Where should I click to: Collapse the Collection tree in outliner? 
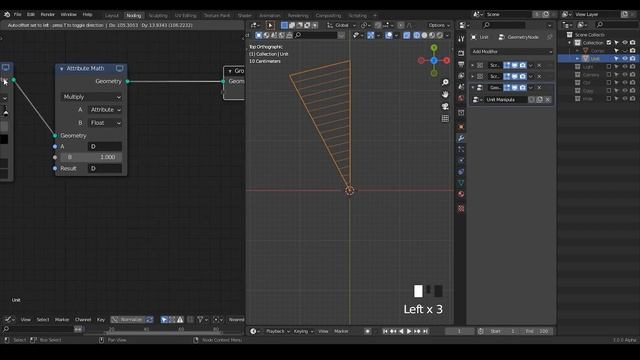click(x=570, y=43)
